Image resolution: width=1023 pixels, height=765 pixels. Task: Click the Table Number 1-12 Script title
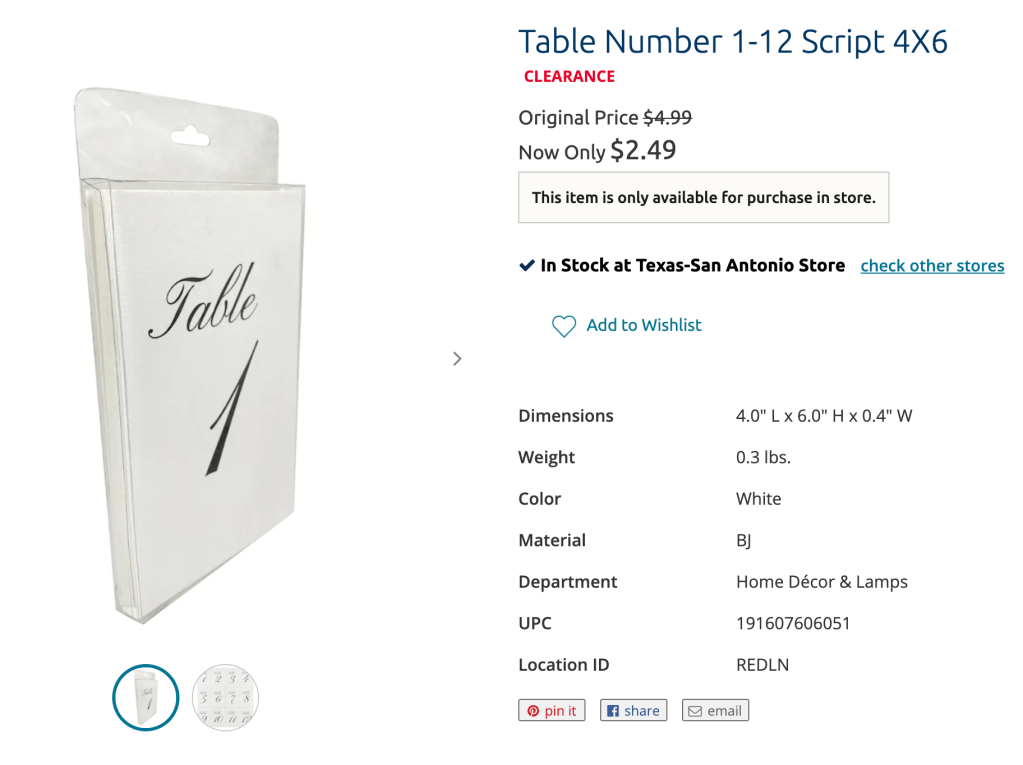click(732, 42)
